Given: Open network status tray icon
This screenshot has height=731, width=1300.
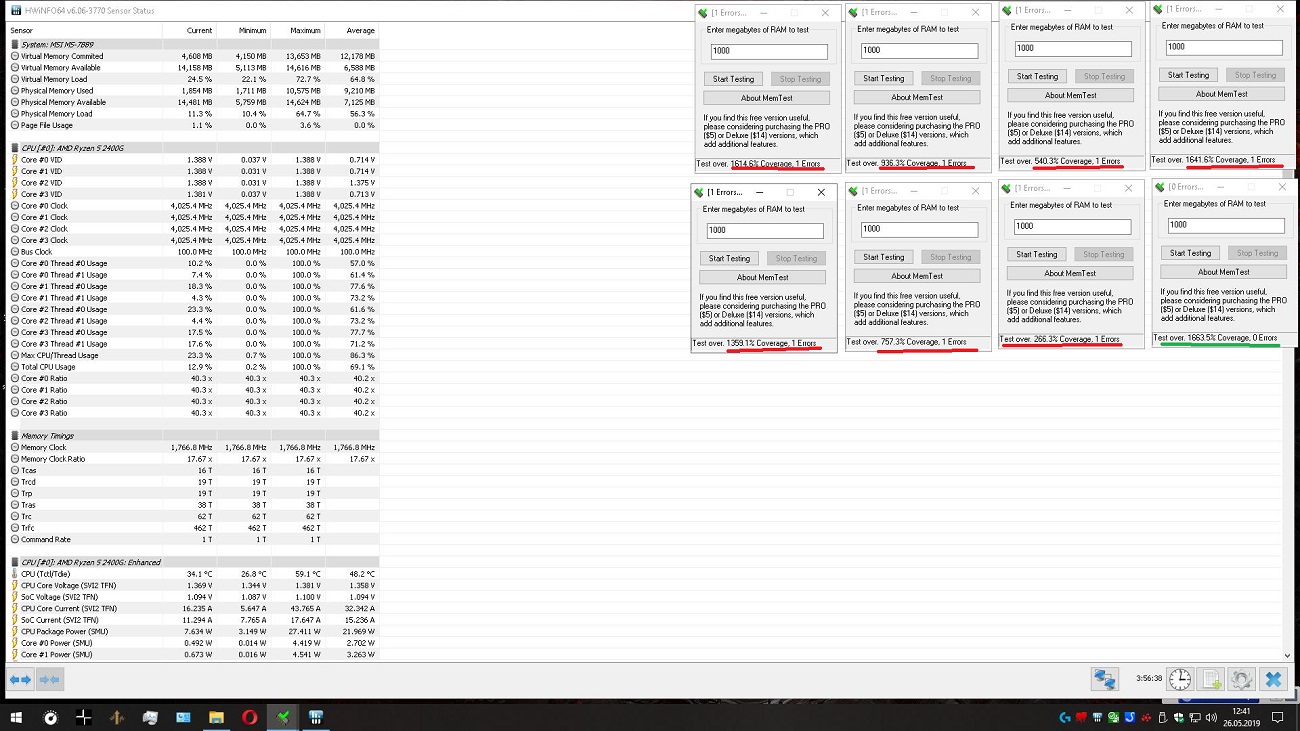Looking at the screenshot, I should pos(1194,717).
